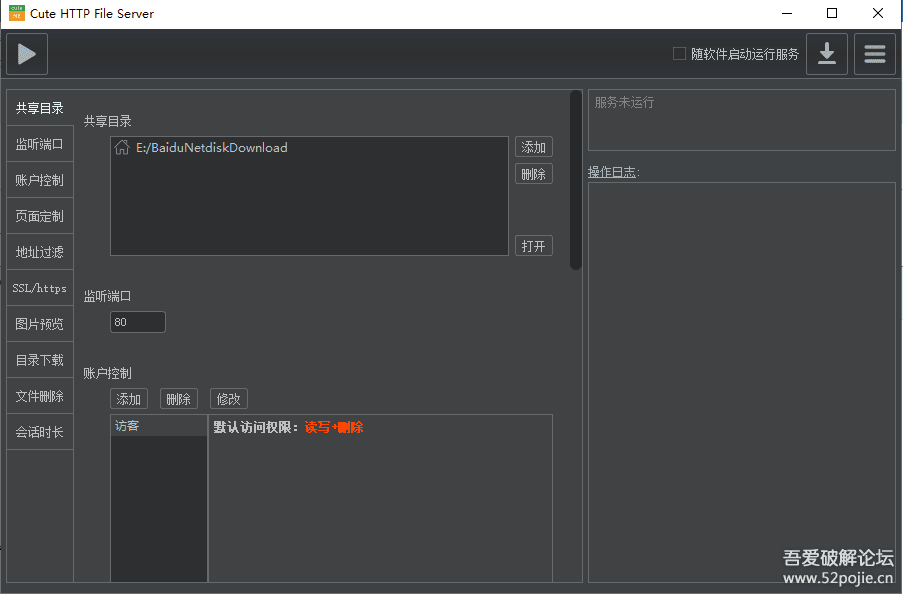This screenshot has width=903, height=595.
Task: Enable 随软件启动运行服务 checkbox
Action: click(680, 54)
